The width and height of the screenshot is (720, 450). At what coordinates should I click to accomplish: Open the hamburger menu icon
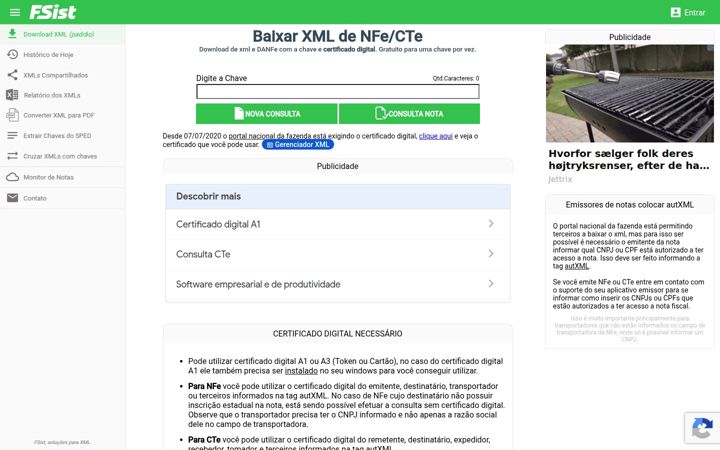pyautogui.click(x=15, y=12)
